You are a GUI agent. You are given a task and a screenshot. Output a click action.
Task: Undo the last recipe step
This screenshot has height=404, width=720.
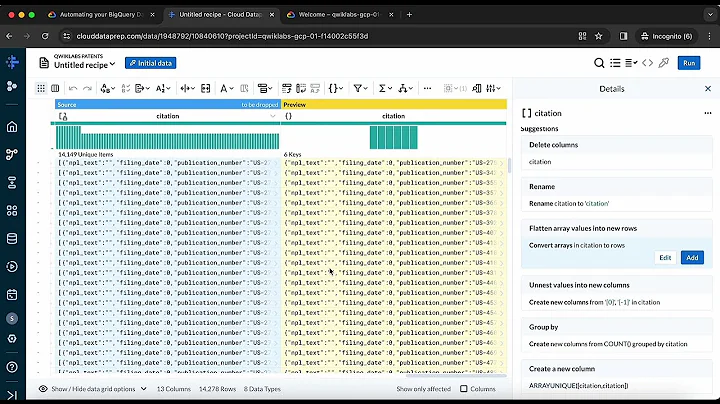tap(73, 88)
